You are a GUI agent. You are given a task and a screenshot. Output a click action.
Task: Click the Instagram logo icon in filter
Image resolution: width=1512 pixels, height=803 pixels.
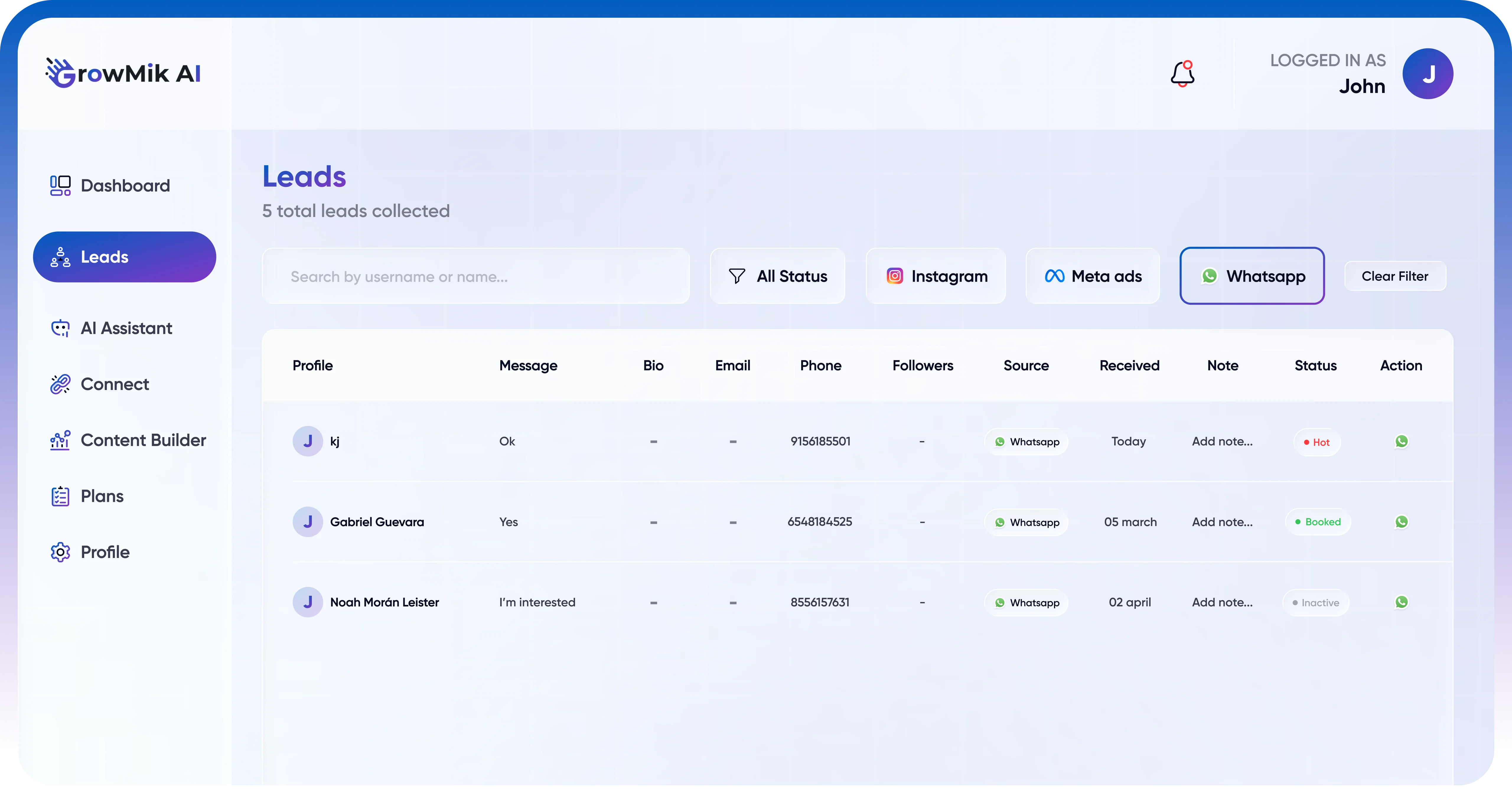895,276
